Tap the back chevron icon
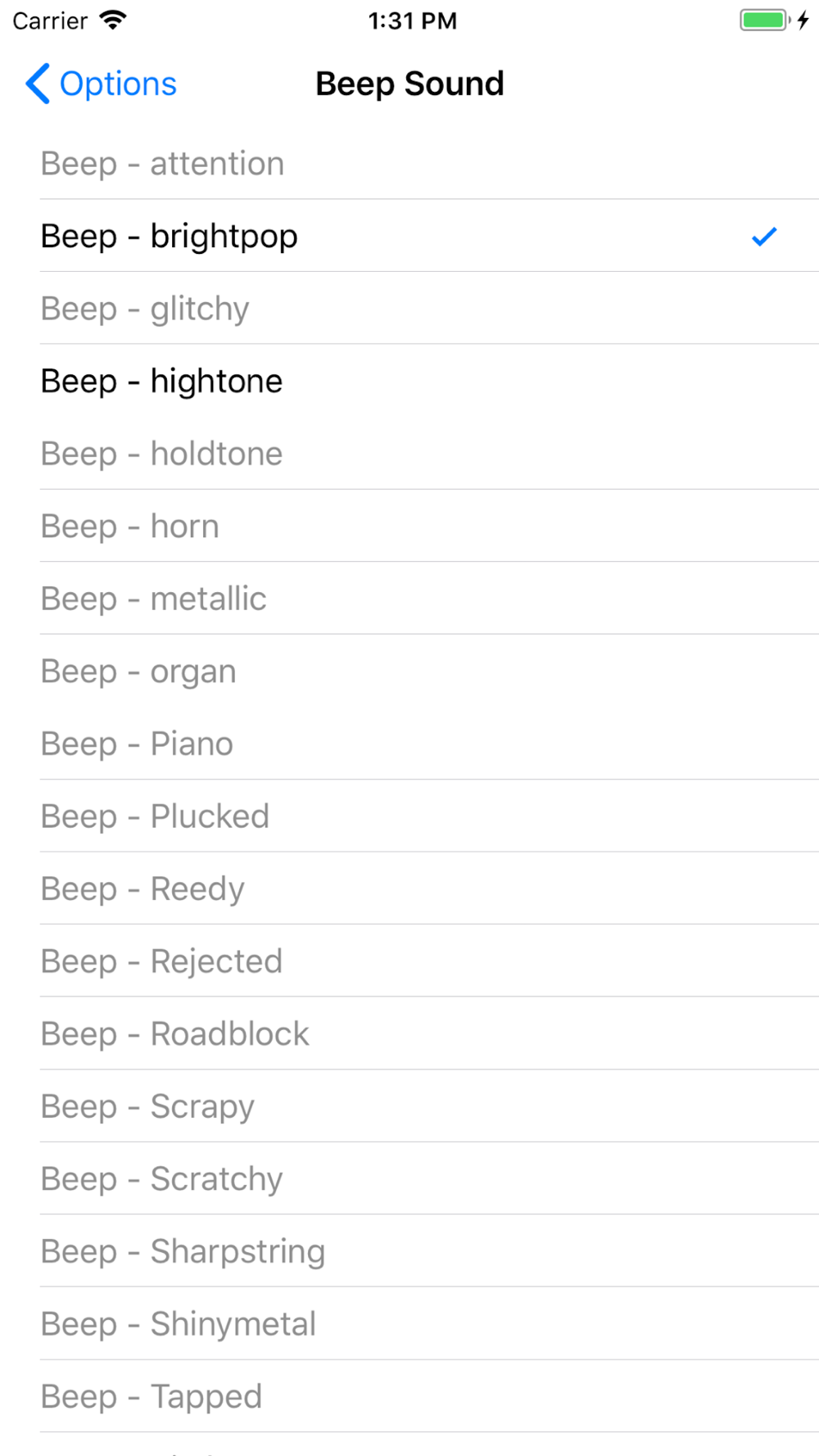Screen dimensions: 819x1456 [38, 84]
